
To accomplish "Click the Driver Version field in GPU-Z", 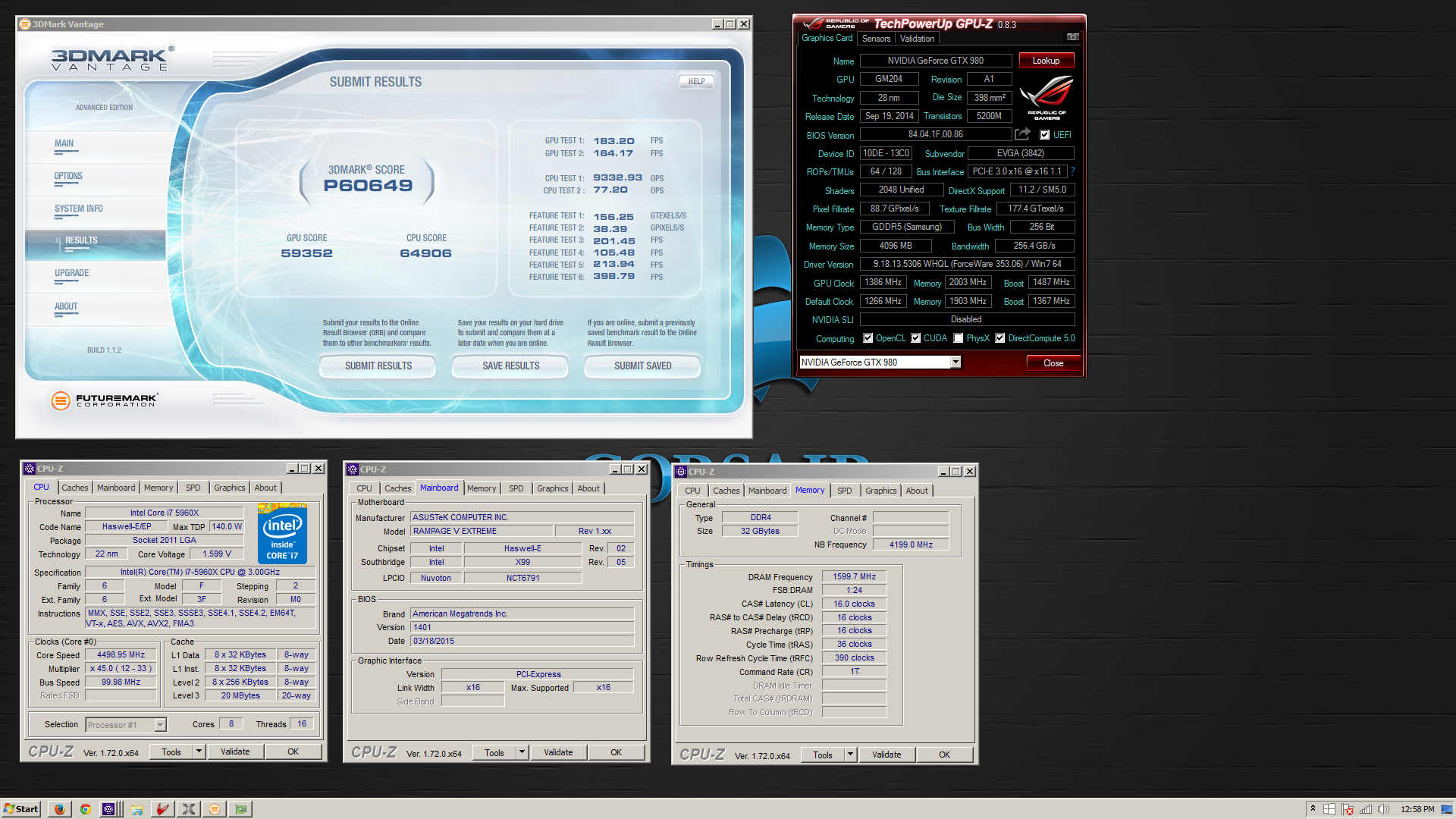I will [967, 264].
